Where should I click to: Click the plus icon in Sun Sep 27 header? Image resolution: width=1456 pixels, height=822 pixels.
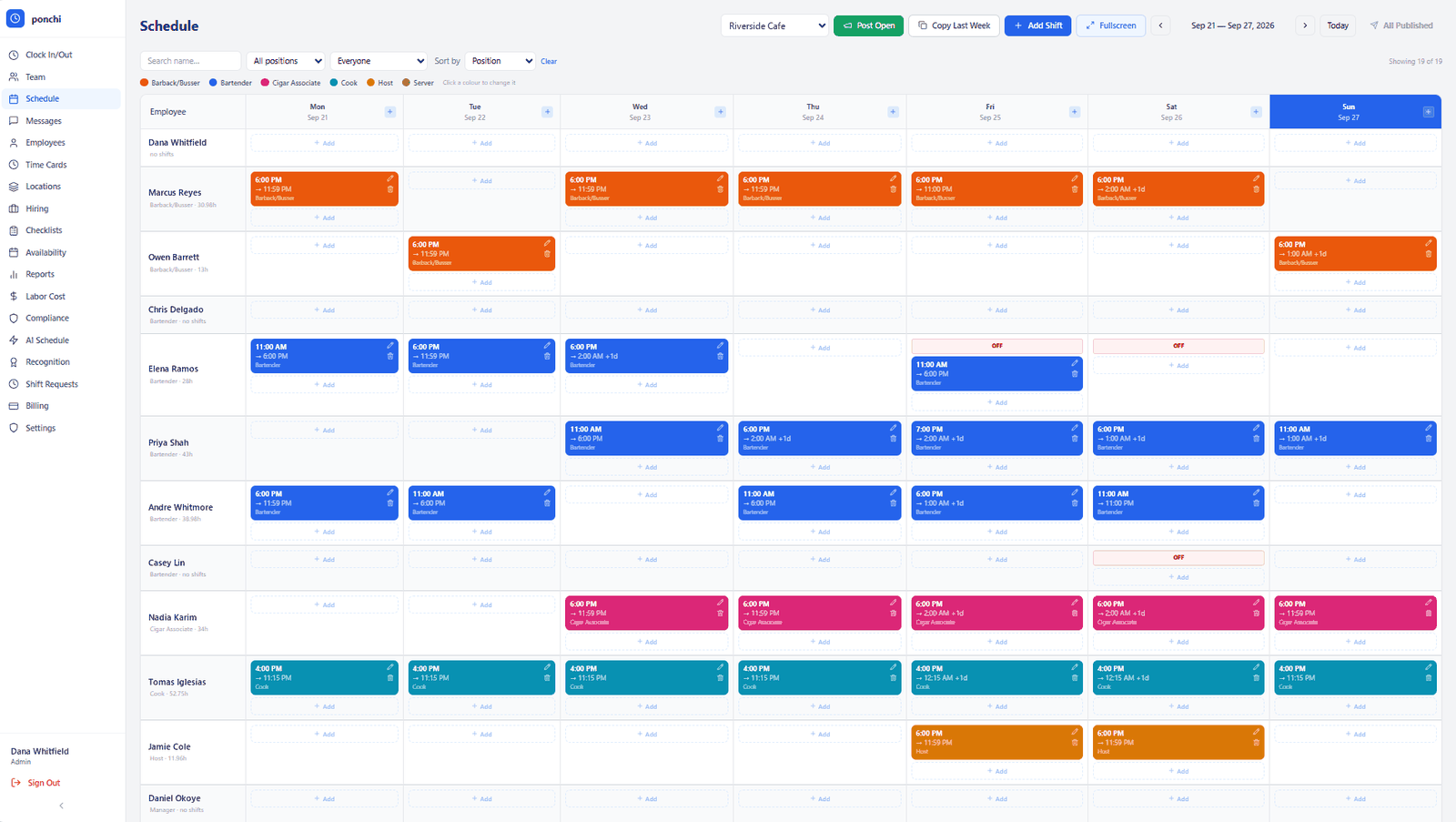pos(1428,112)
